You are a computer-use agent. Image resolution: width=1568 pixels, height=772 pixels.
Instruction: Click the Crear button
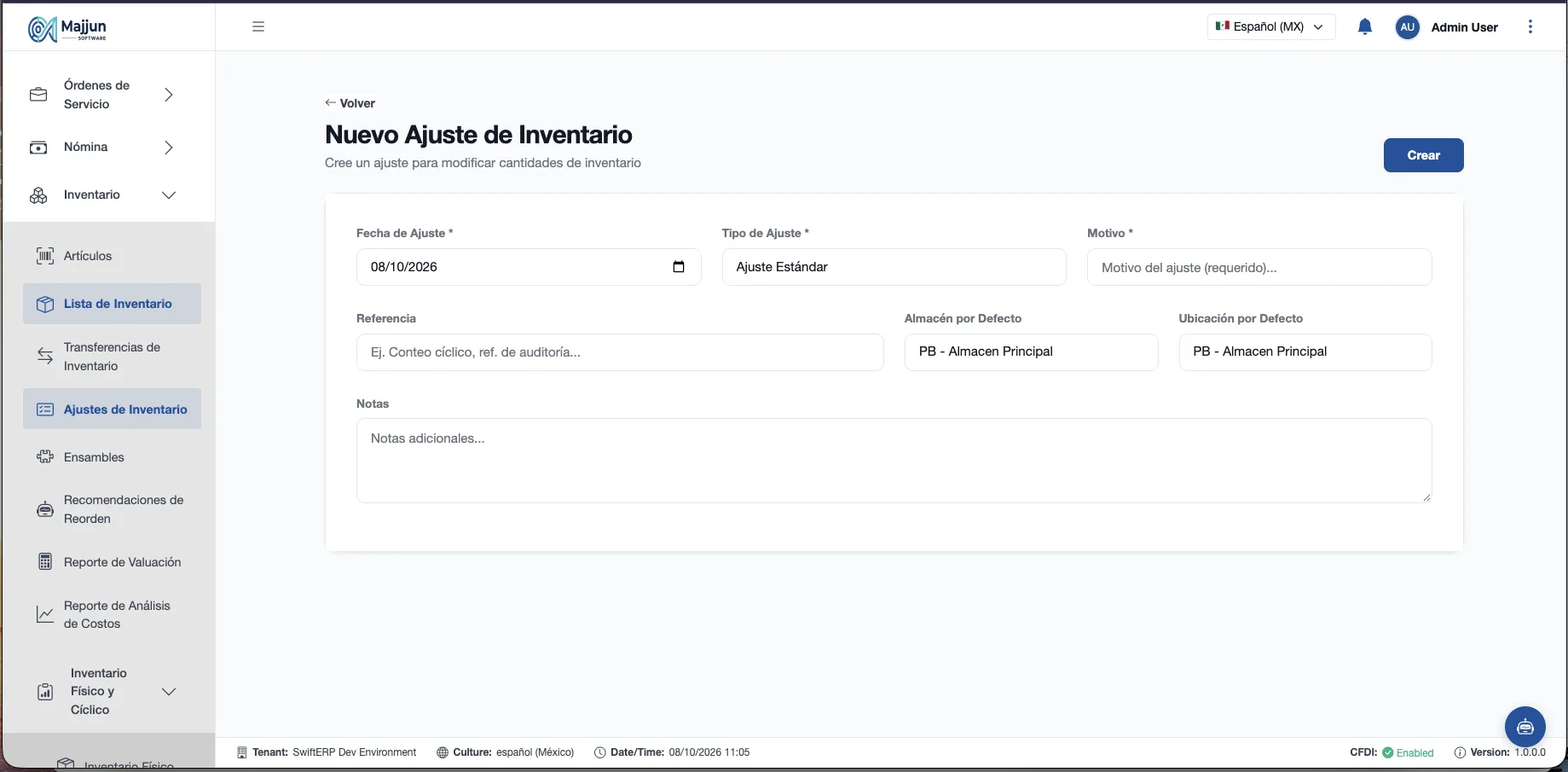coord(1423,155)
